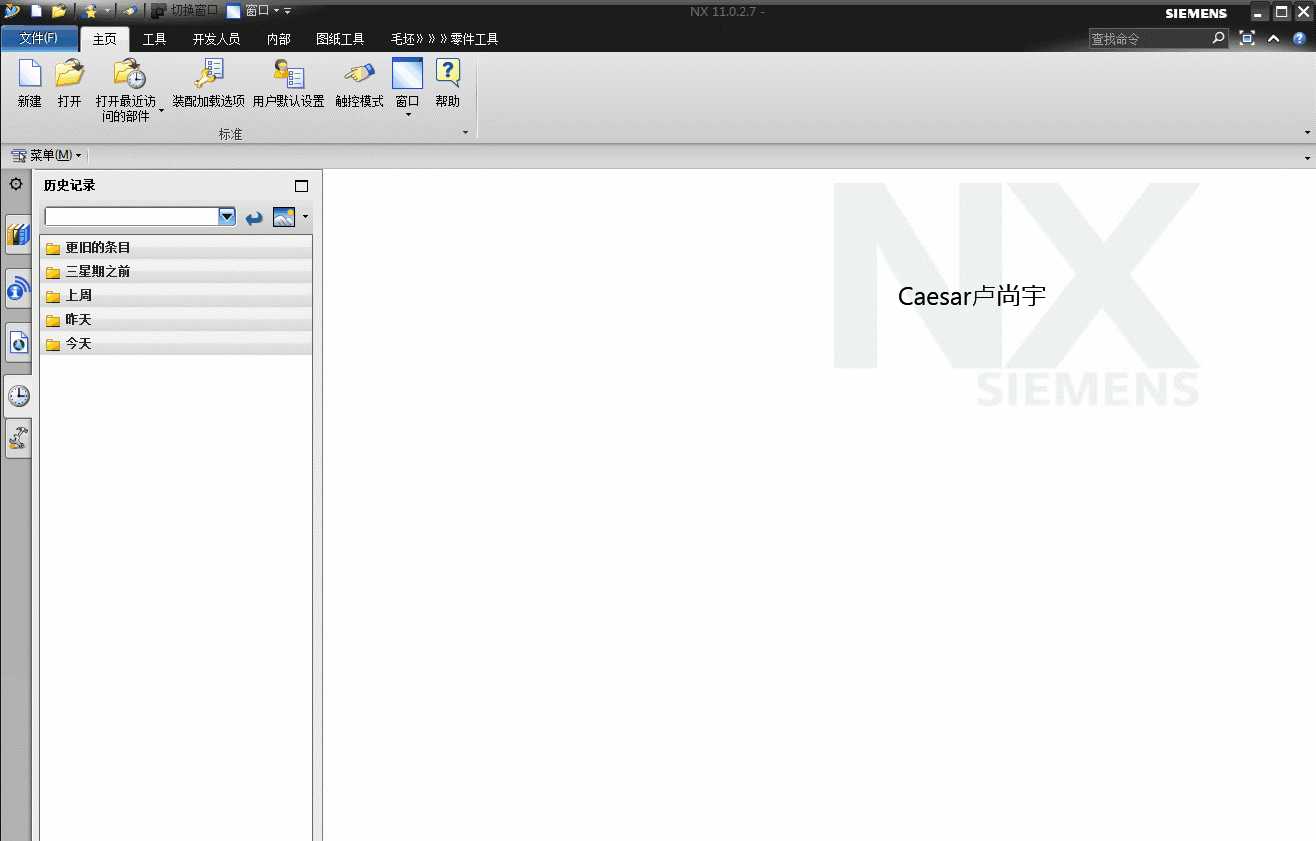Click 打开最近访问的部件 recent parts icon
This screenshot has width=1316, height=841.
[x=128, y=74]
